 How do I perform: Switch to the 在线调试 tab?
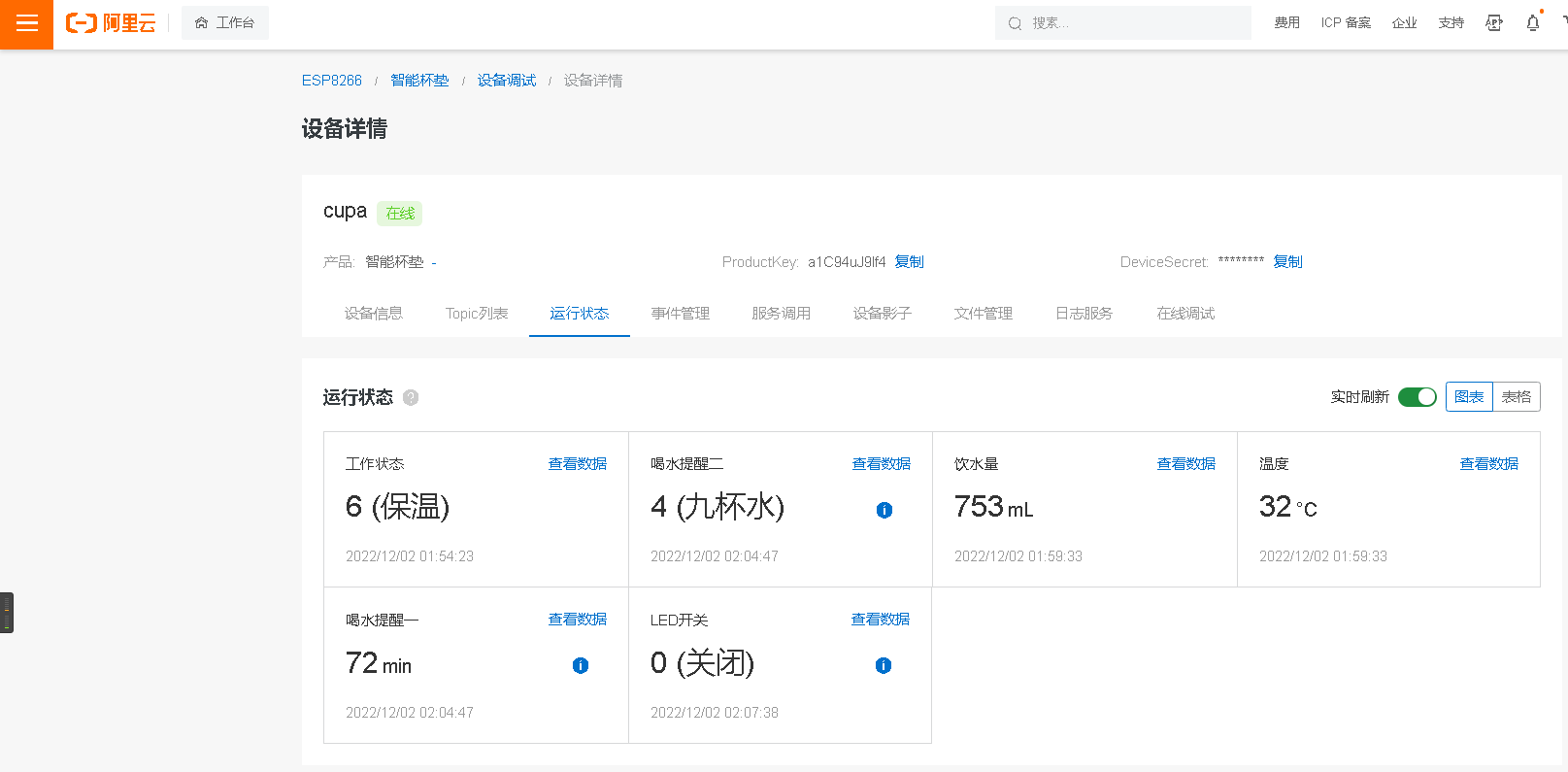tap(1185, 314)
